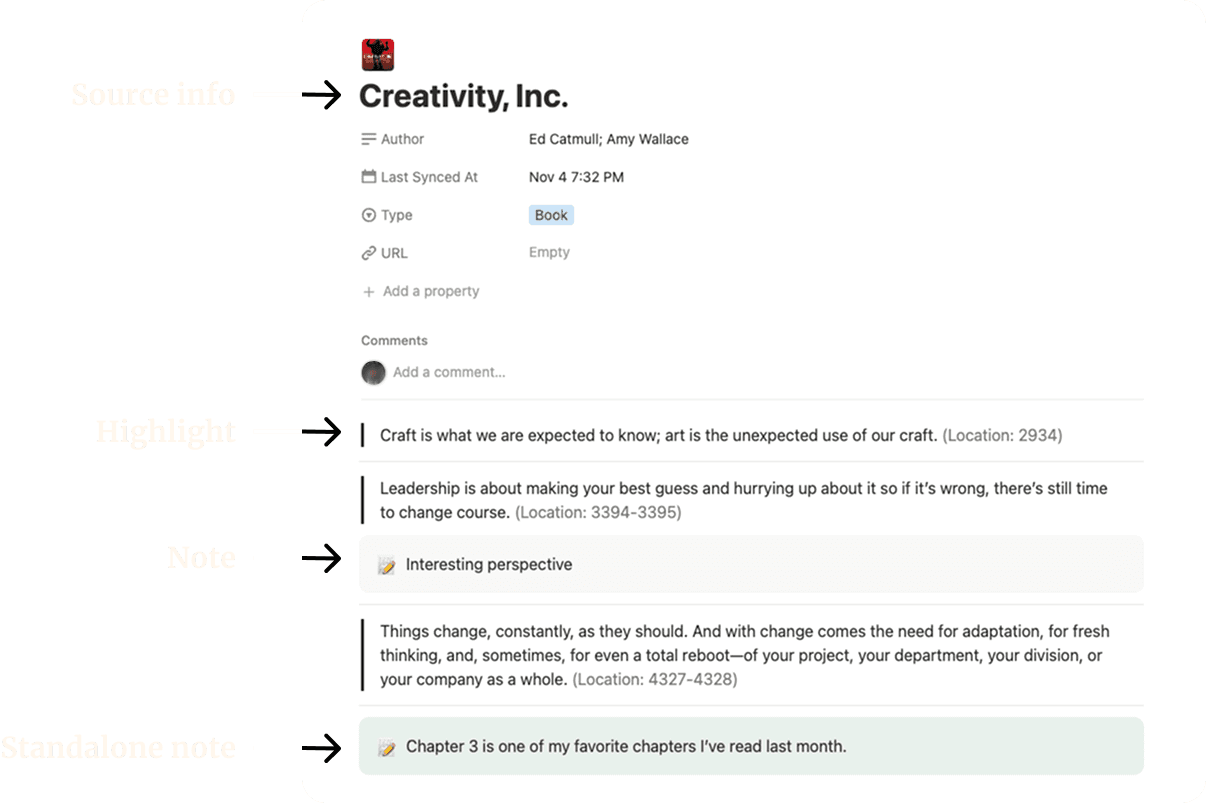Click the plus icon for adding a property
The width and height of the screenshot is (1206, 803).
pos(369,291)
